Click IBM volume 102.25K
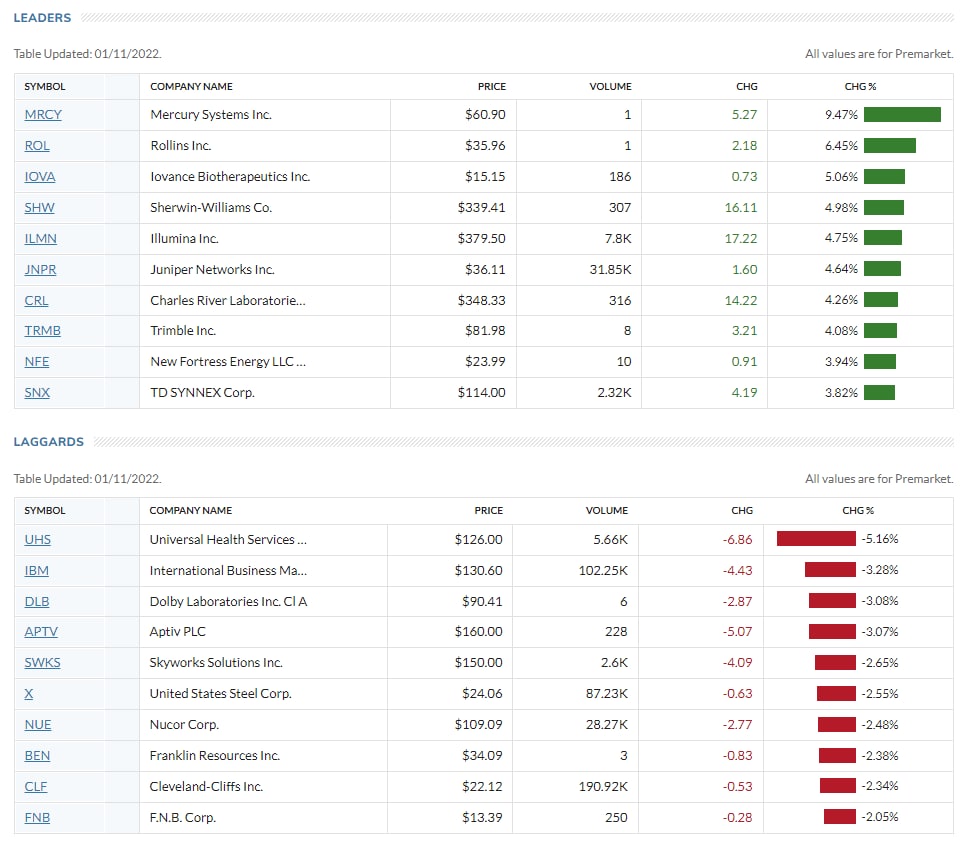Image resolution: width=967 pixels, height=843 pixels. pos(603,570)
